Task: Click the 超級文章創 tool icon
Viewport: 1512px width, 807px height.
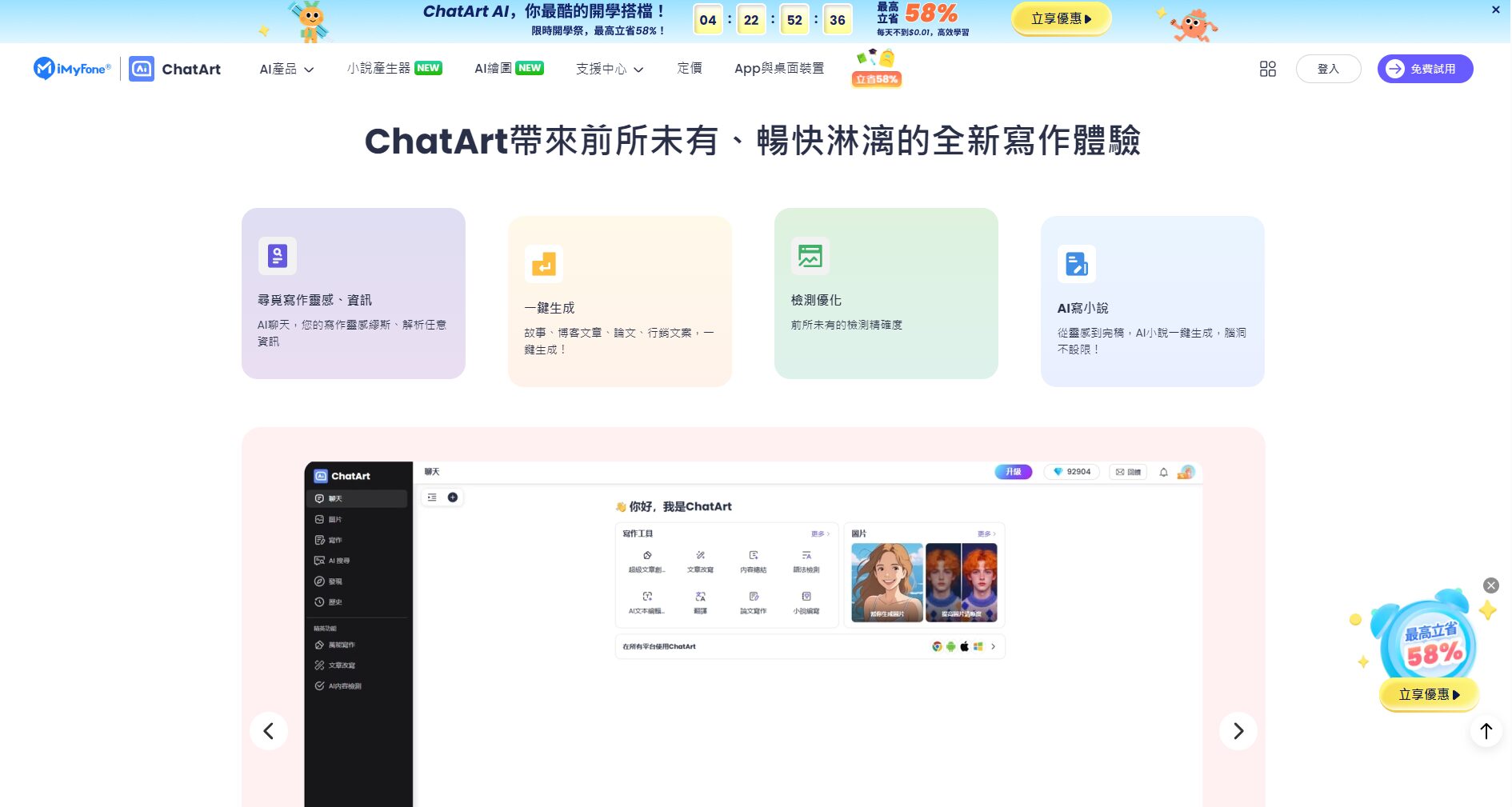Action: [x=647, y=555]
